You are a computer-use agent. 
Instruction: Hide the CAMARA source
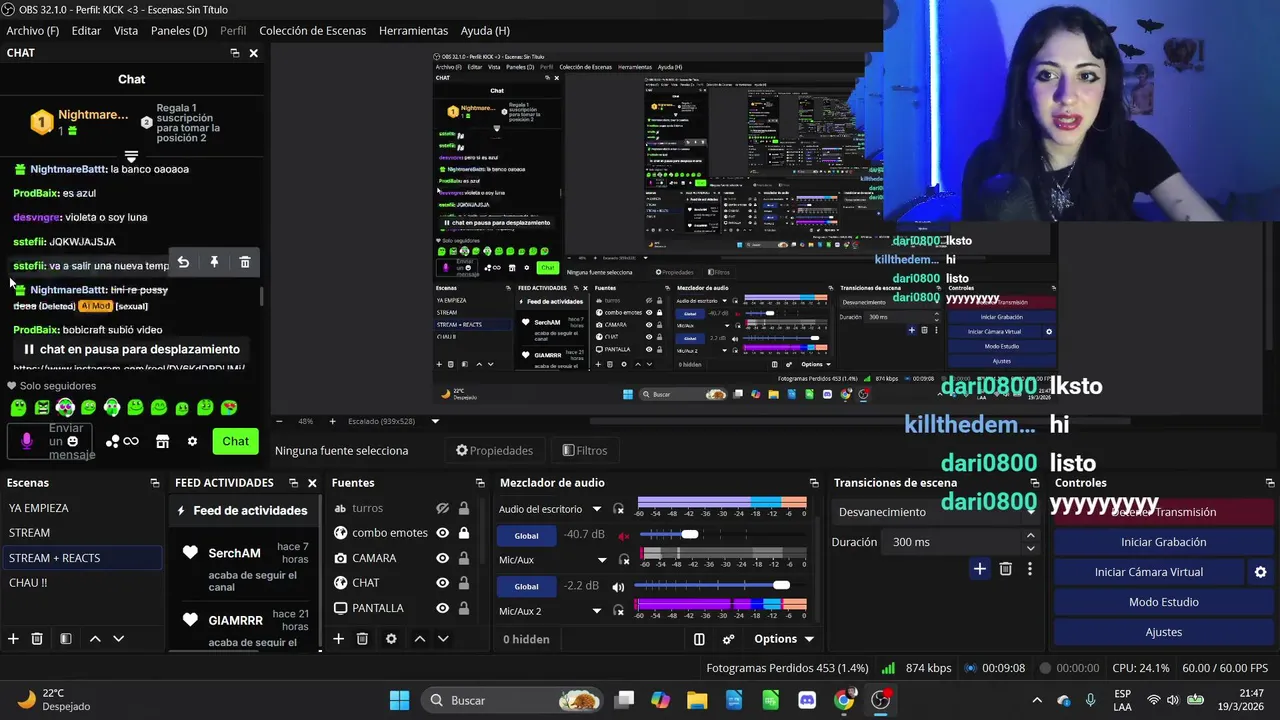(442, 558)
